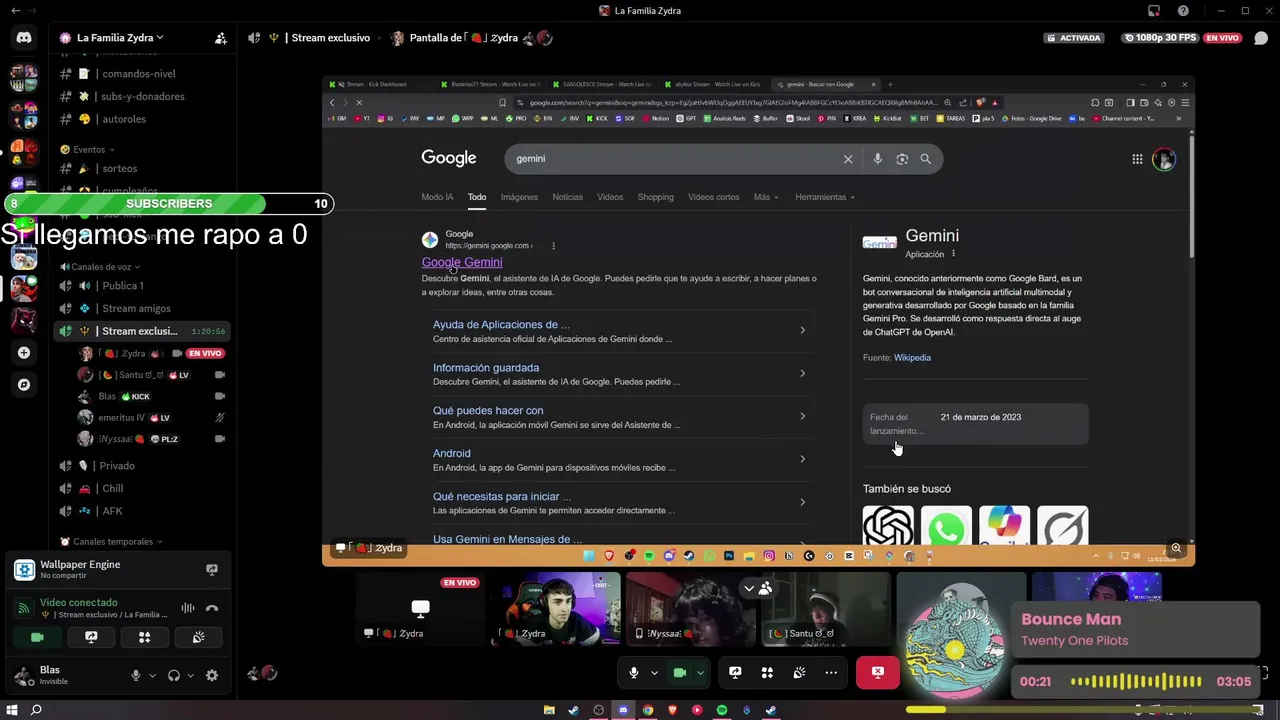Click Zydra webcam video tile
The width and height of the screenshot is (1280, 720).
point(556,609)
